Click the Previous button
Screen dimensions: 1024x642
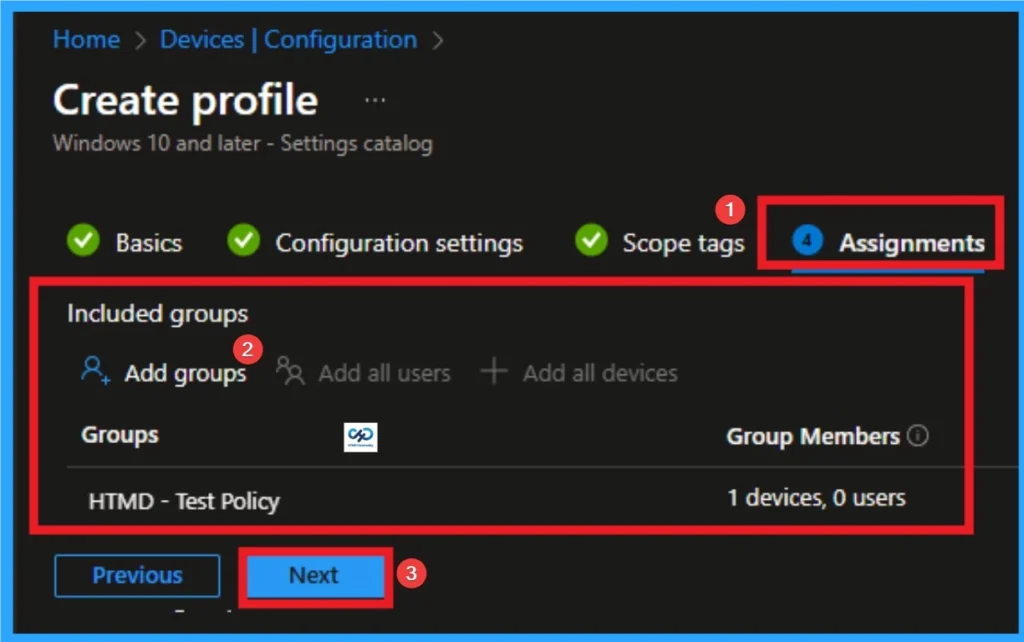coord(137,575)
